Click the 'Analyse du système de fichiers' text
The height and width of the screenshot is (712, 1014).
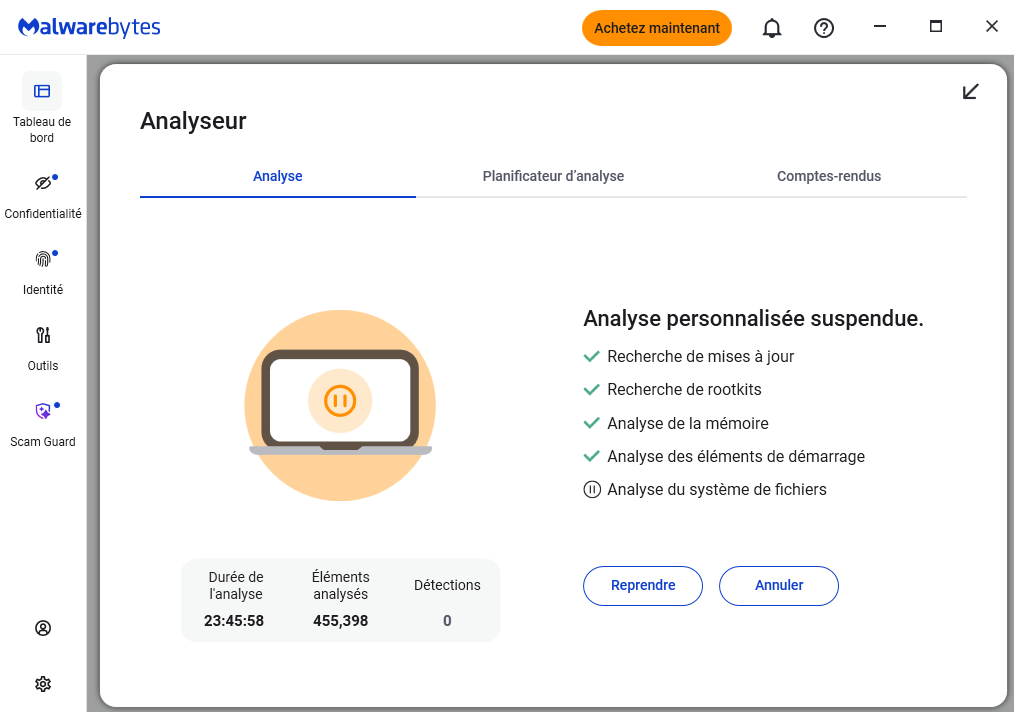pyautogui.click(x=717, y=490)
